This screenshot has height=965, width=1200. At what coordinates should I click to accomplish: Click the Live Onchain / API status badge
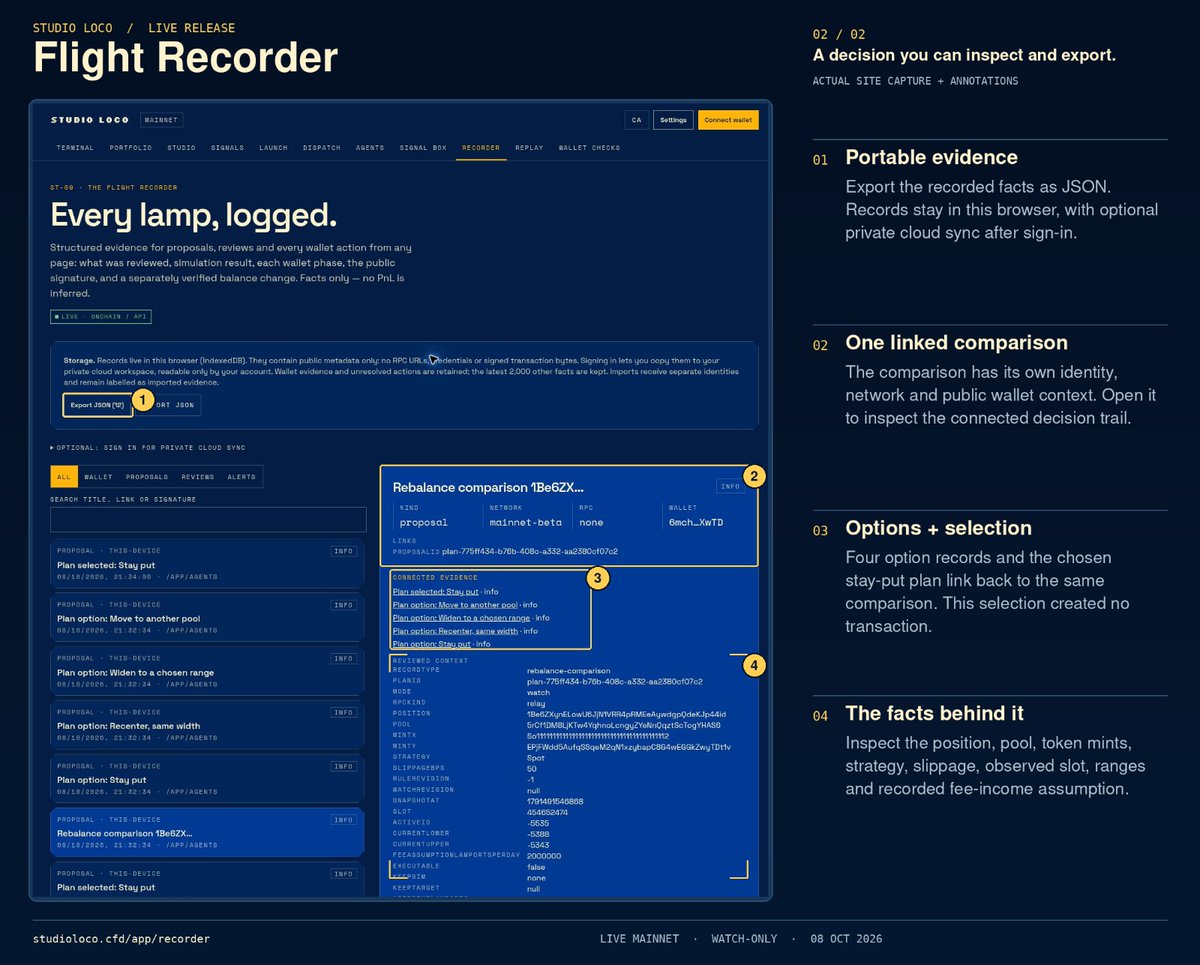101,317
